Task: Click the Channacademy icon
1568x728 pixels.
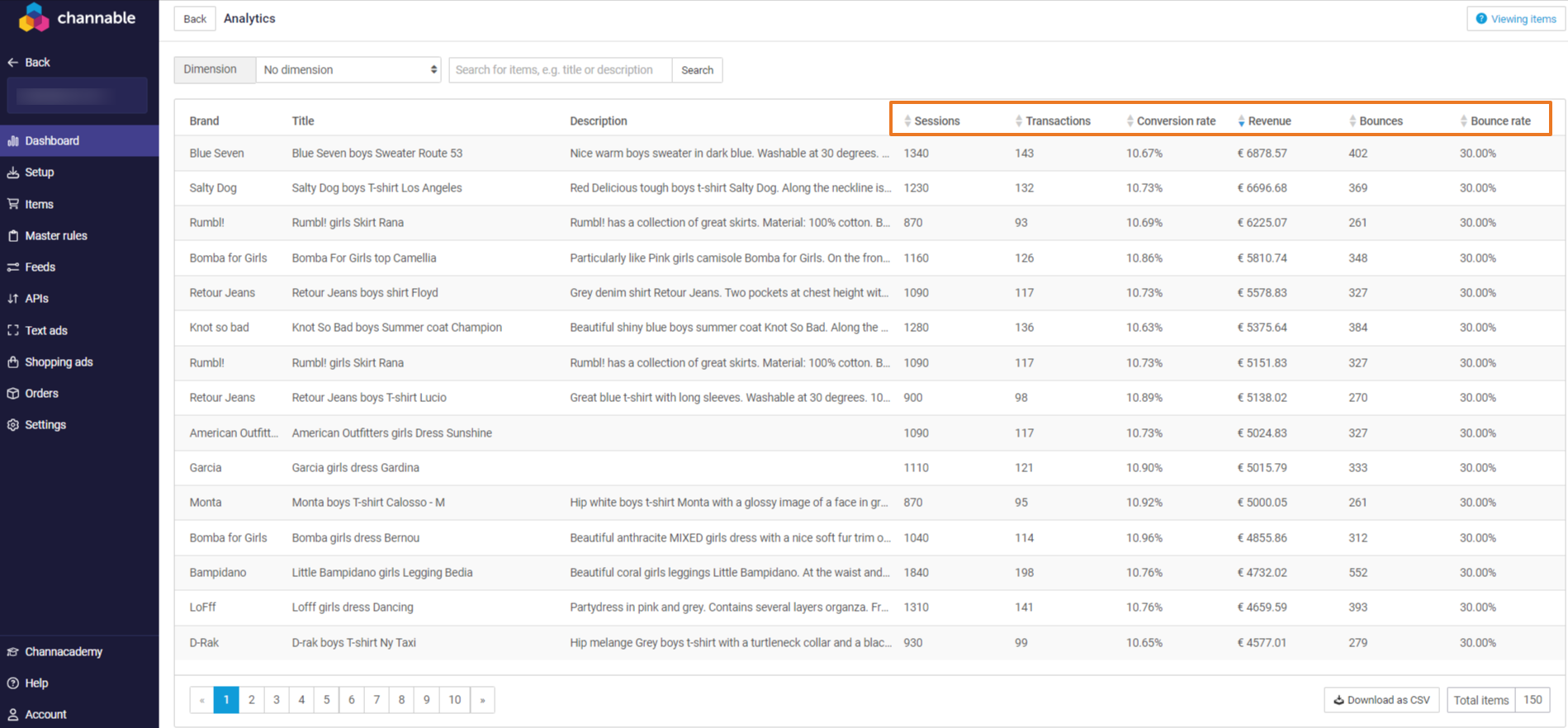Action: click(13, 652)
